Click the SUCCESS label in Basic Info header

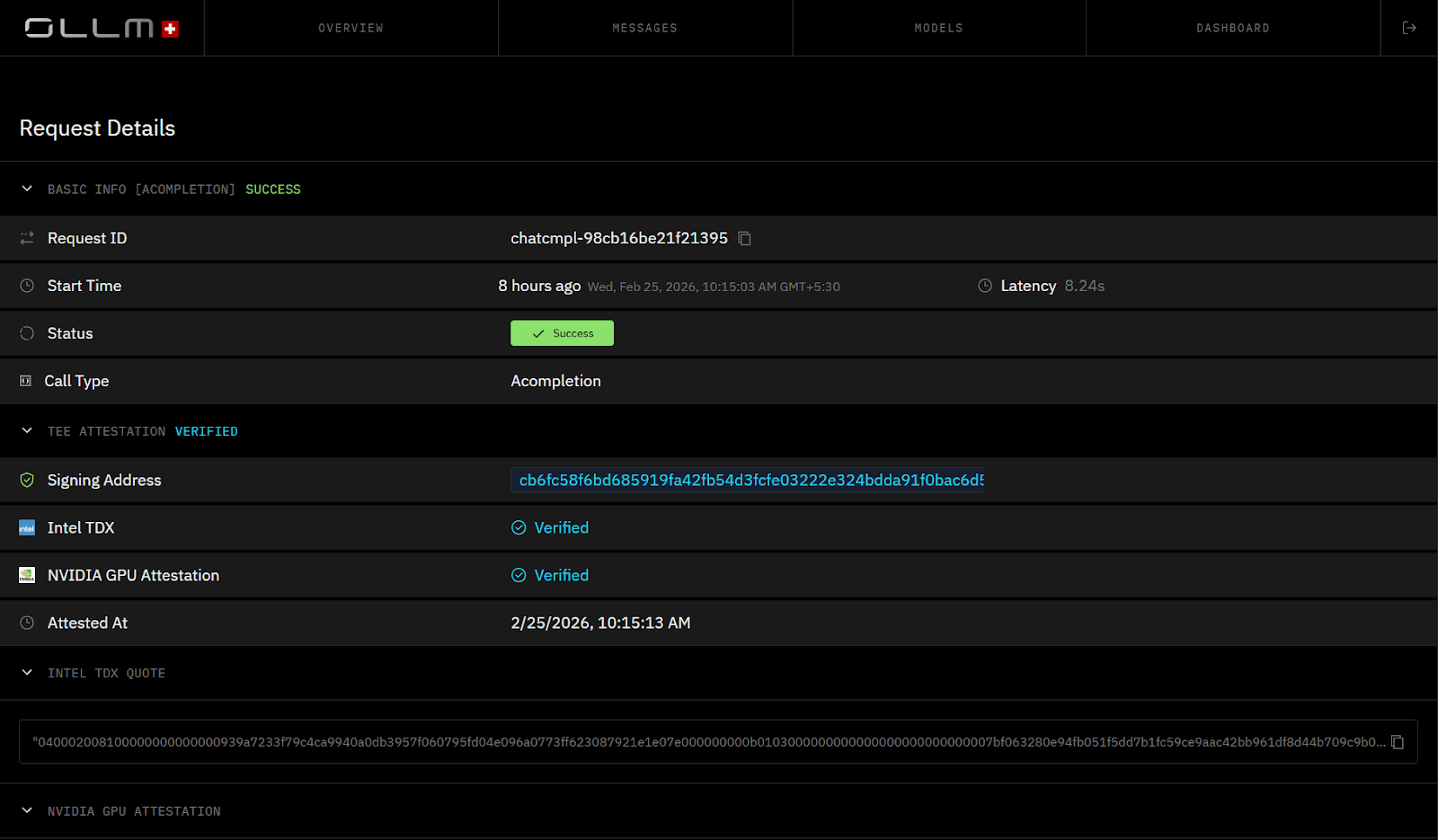click(273, 190)
